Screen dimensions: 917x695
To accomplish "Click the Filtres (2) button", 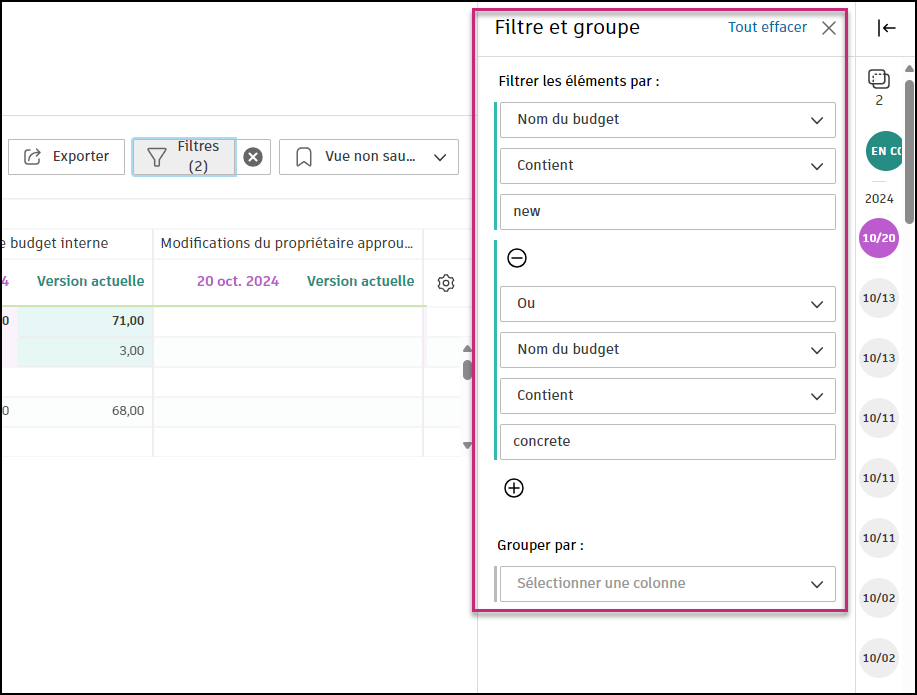I will tap(185, 157).
